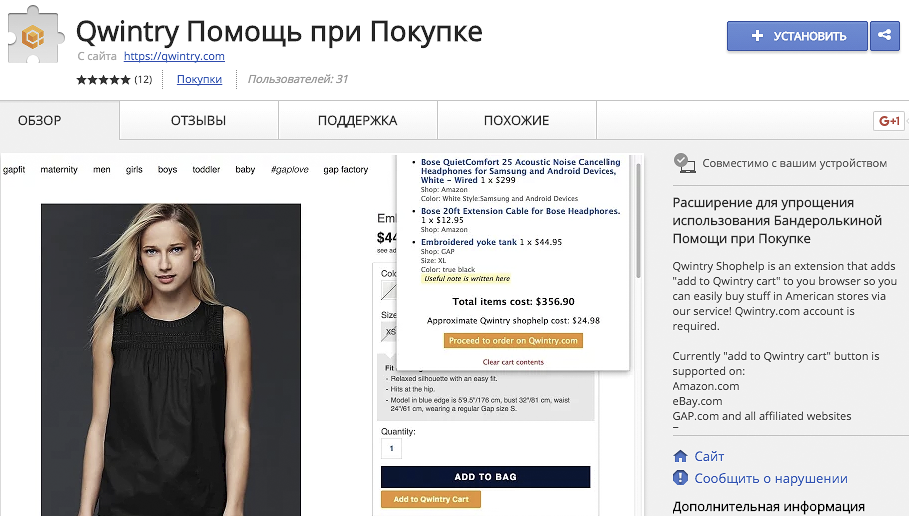Click the five-star rating
Image resolution: width=909 pixels, height=516 pixels.
tap(103, 80)
